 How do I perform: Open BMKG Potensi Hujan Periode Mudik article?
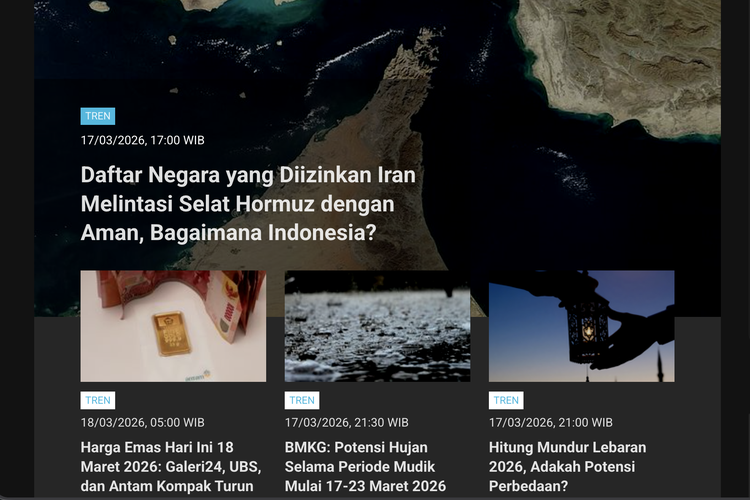[x=365, y=467]
